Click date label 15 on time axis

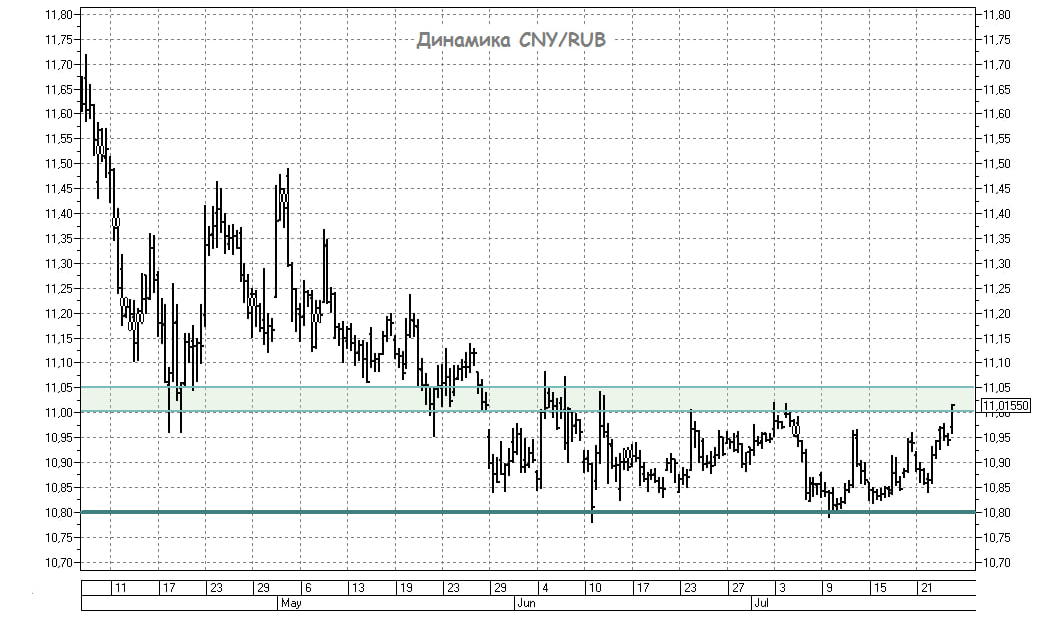tap(880, 588)
